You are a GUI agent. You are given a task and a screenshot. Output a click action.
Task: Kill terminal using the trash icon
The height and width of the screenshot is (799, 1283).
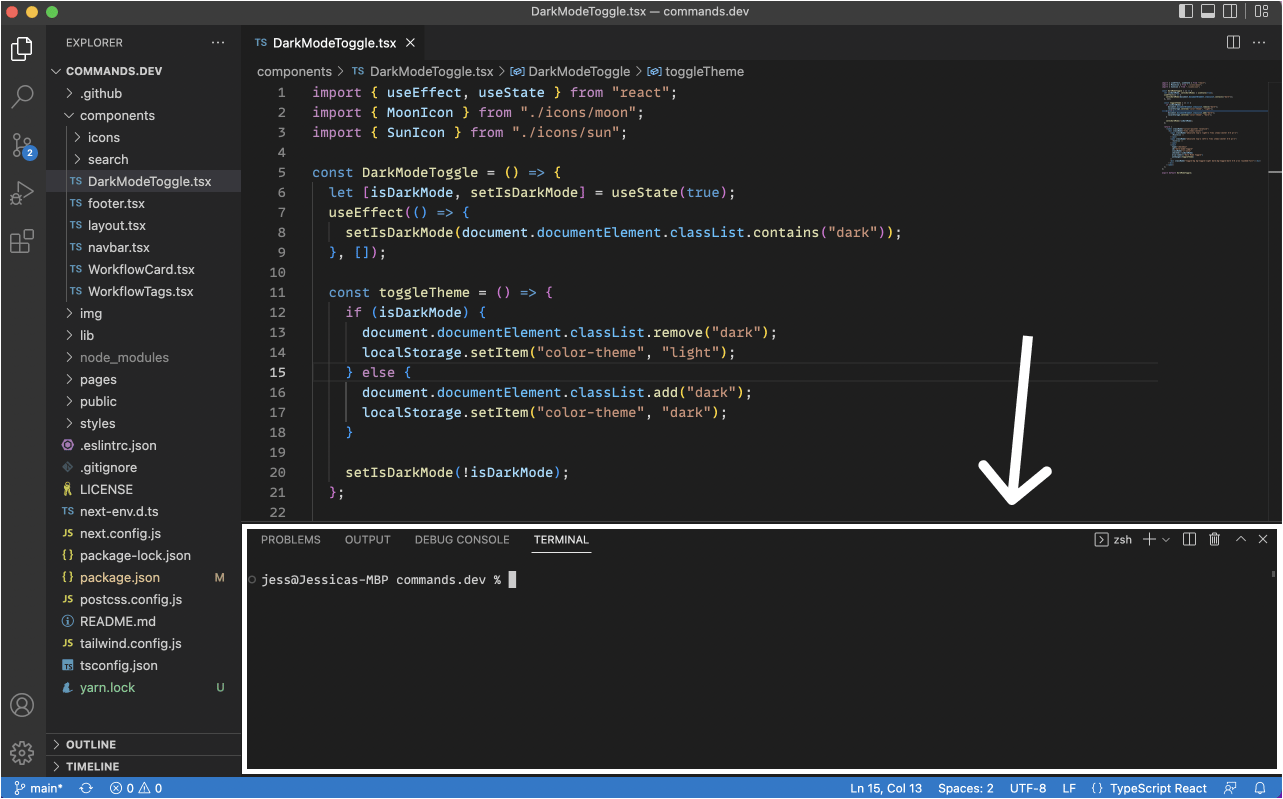coord(1214,539)
